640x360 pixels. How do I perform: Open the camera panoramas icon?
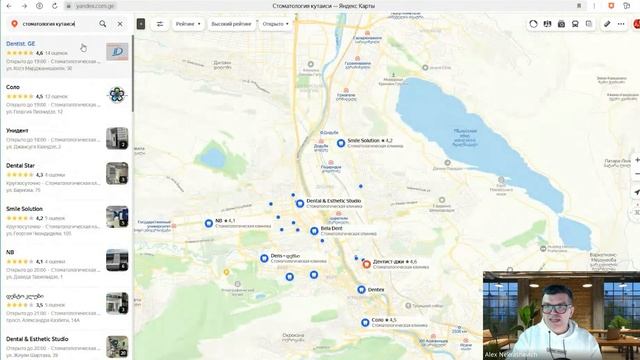[x=561, y=24]
